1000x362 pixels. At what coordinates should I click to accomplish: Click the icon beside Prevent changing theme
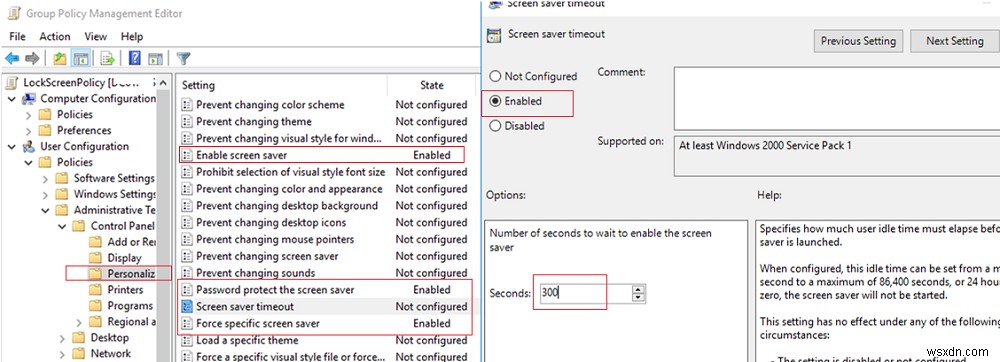(x=187, y=121)
